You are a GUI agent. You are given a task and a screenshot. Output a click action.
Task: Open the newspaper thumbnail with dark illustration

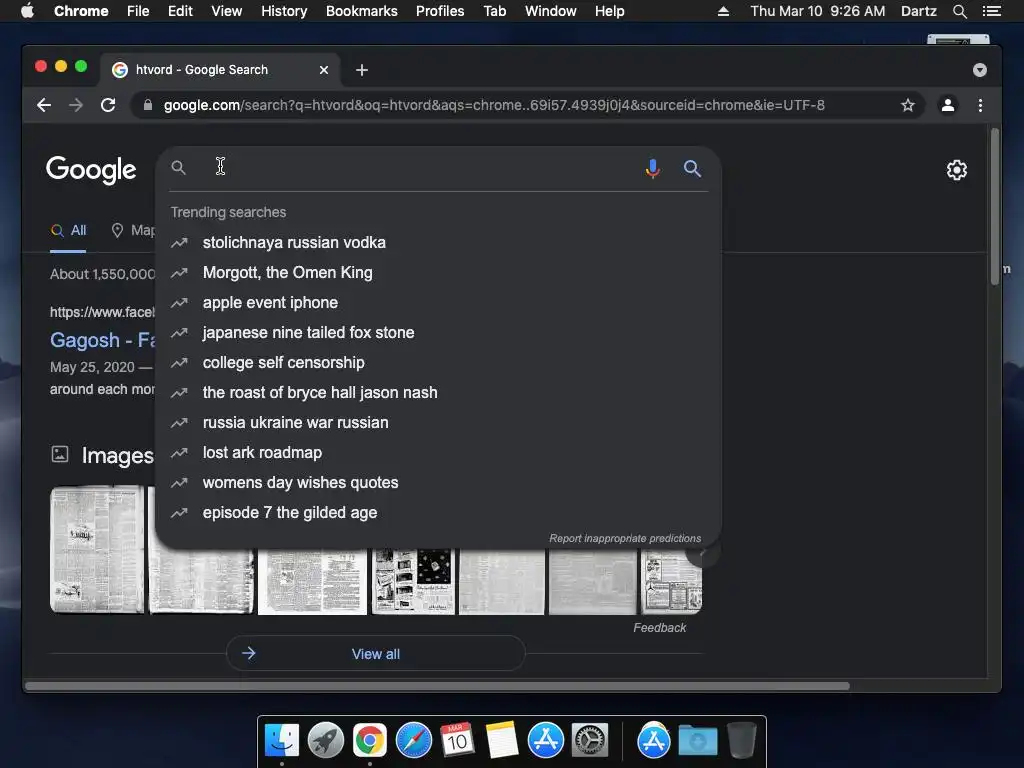click(x=413, y=581)
